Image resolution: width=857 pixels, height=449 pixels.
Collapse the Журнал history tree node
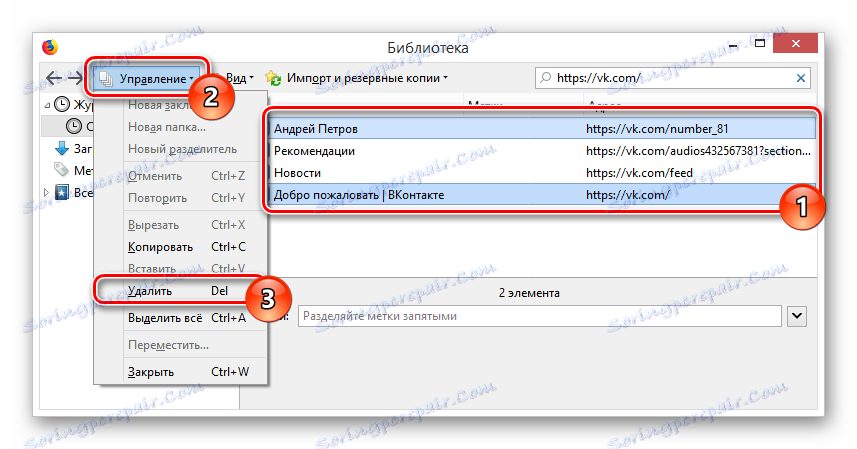point(47,105)
